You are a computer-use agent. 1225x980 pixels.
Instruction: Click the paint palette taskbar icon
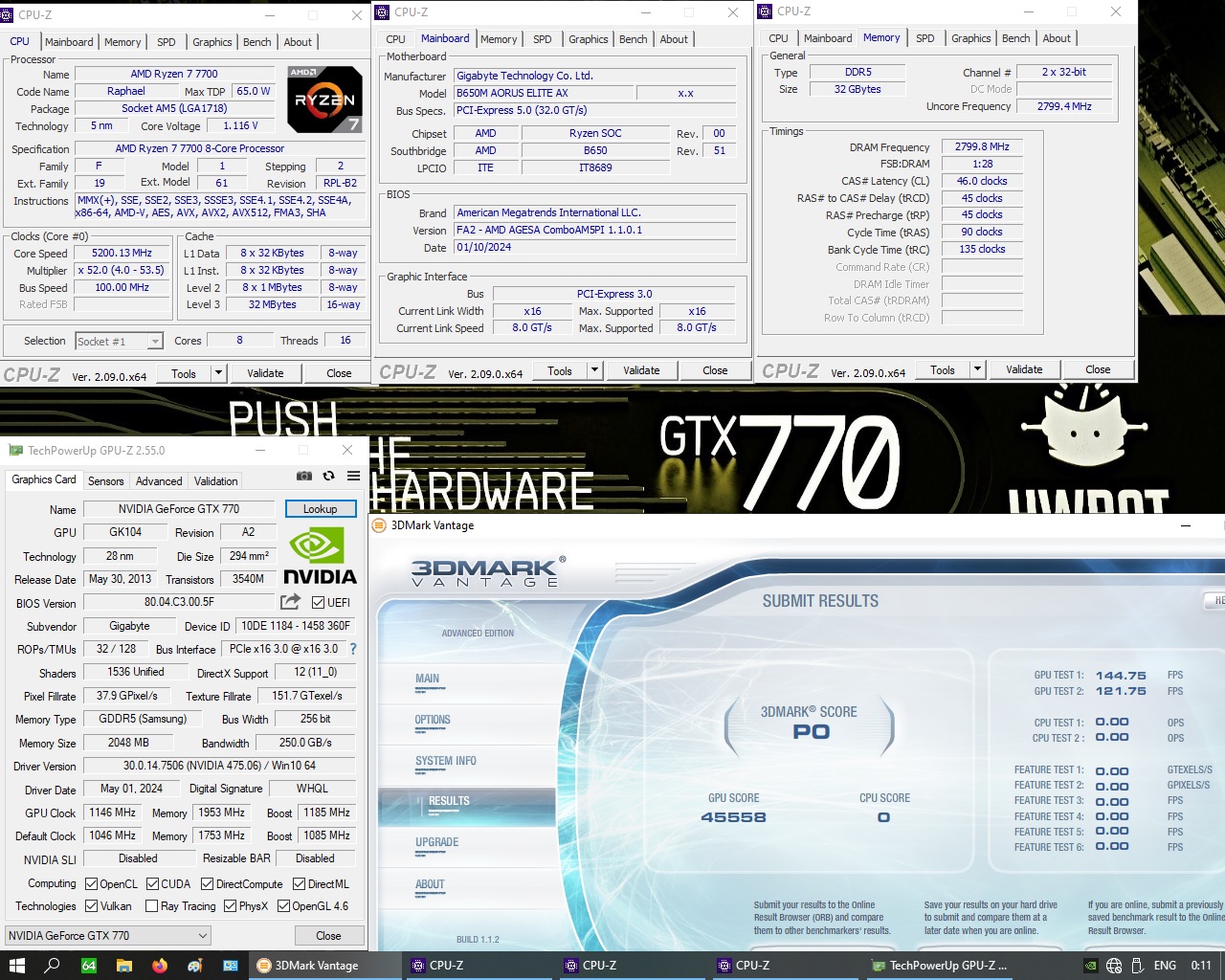tap(195, 966)
